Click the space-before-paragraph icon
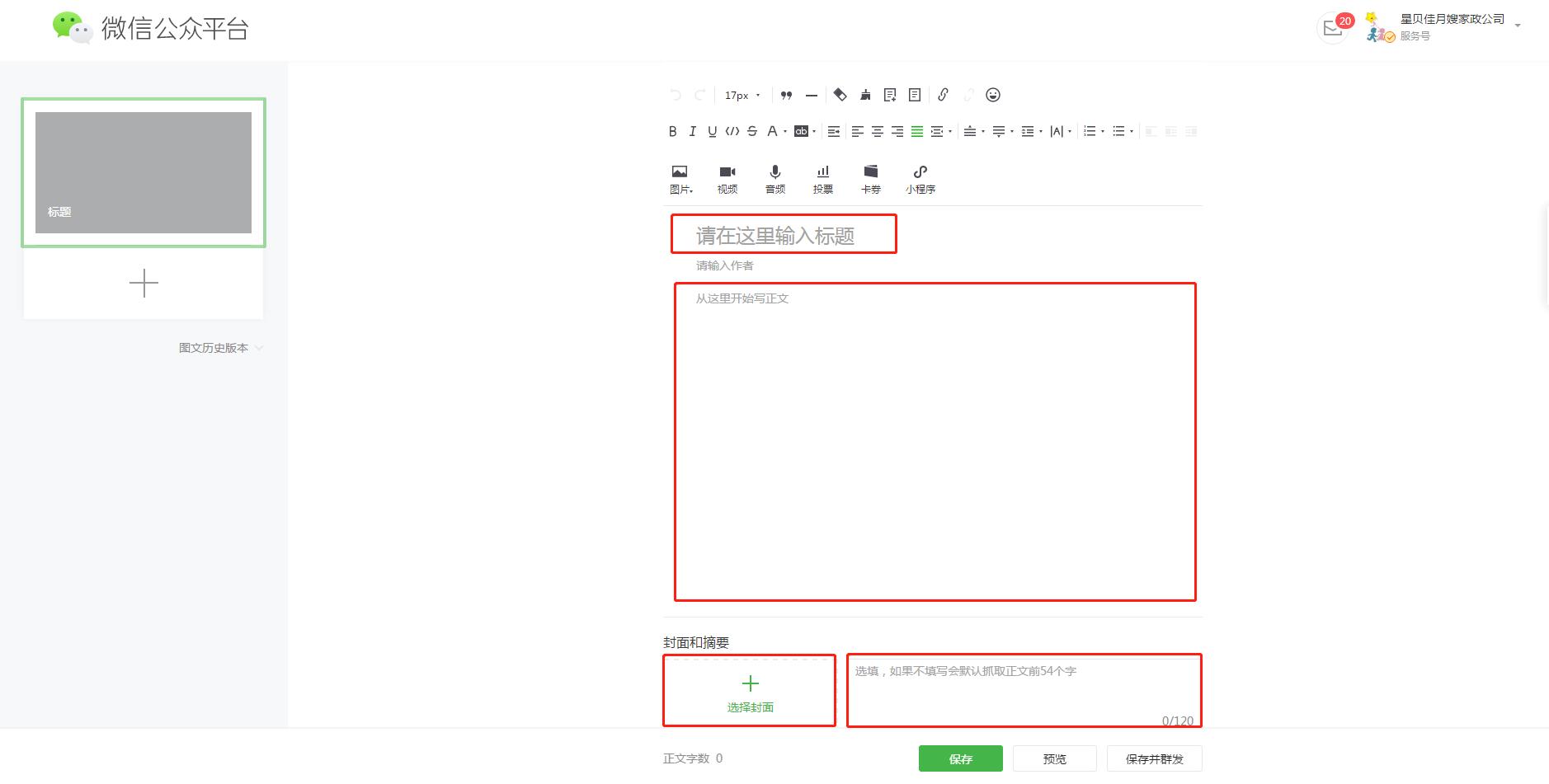This screenshot has height=784, width=1549. click(x=970, y=131)
